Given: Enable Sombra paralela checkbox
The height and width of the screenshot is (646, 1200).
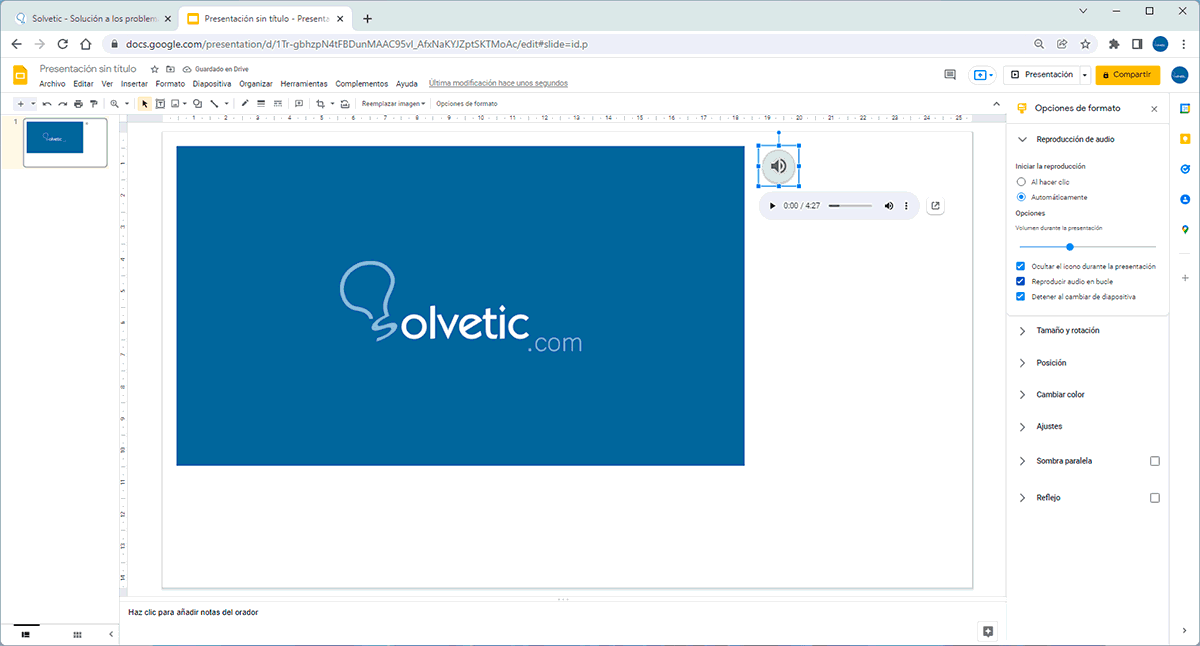Looking at the screenshot, I should coord(1155,461).
